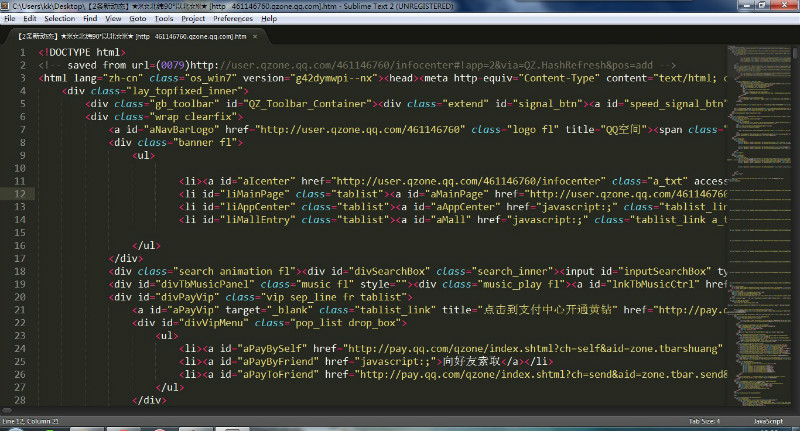Click the "liMainPage" id value
This screenshot has width=800, height=431.
[255, 194]
